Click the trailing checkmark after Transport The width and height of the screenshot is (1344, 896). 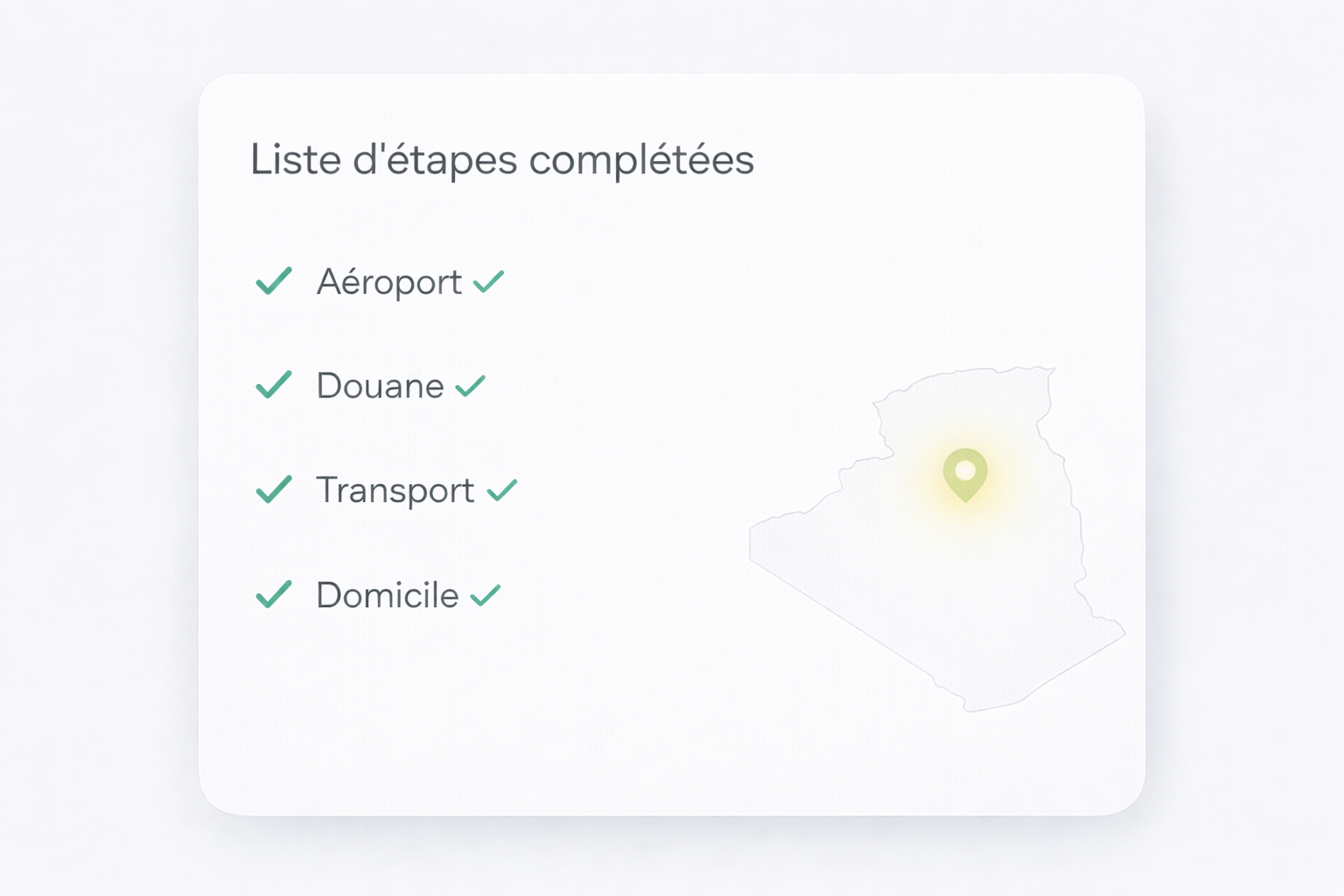(502, 491)
